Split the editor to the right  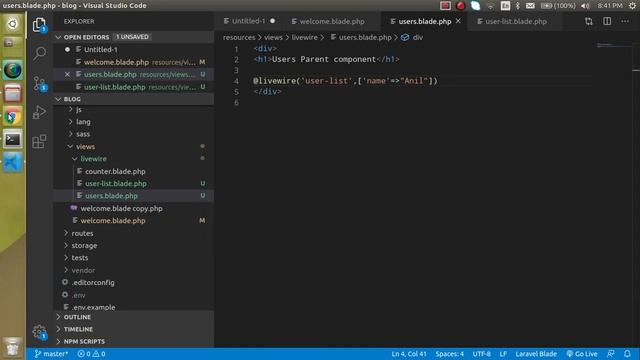tap(607, 21)
